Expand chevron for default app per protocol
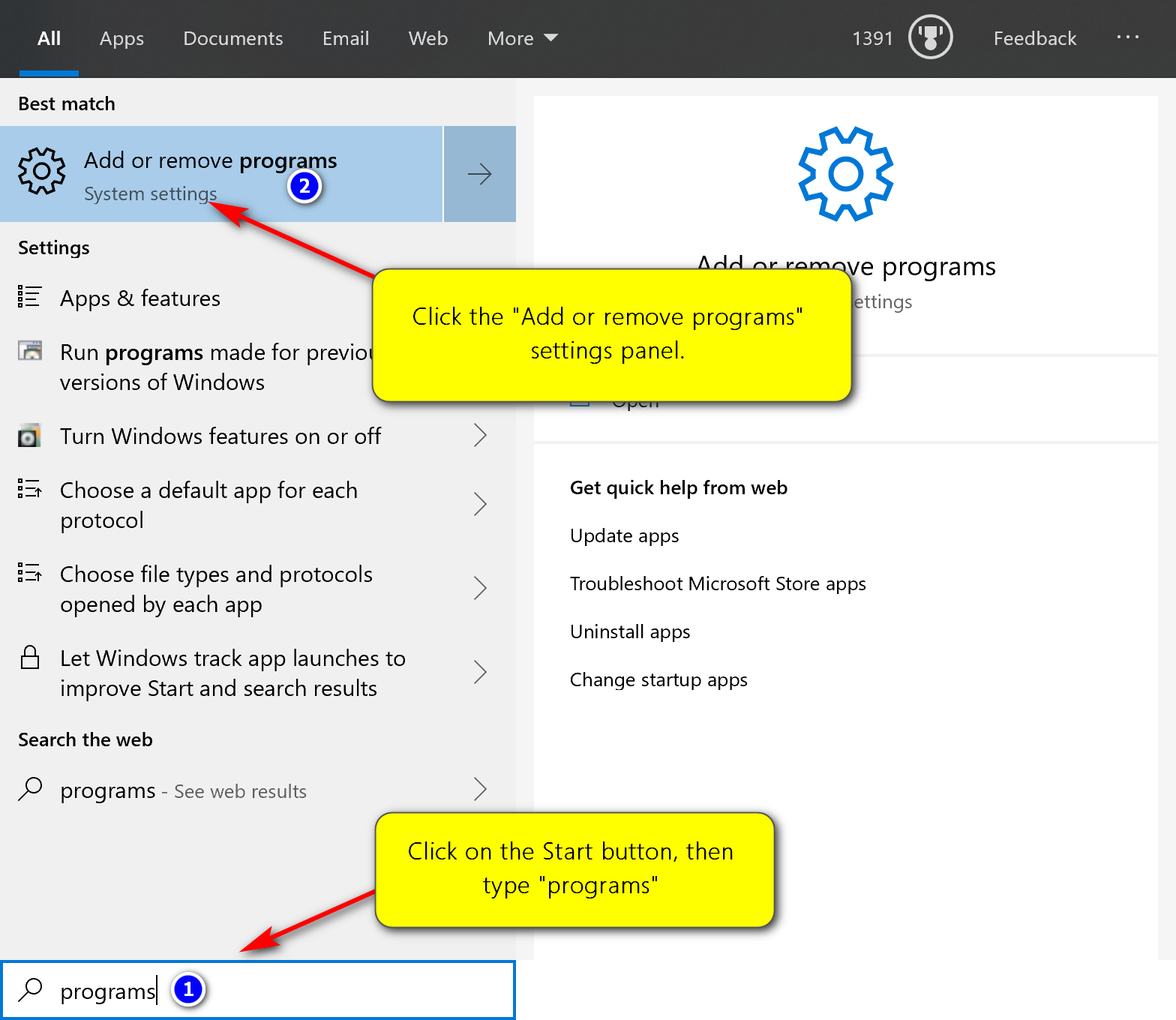 [x=481, y=504]
